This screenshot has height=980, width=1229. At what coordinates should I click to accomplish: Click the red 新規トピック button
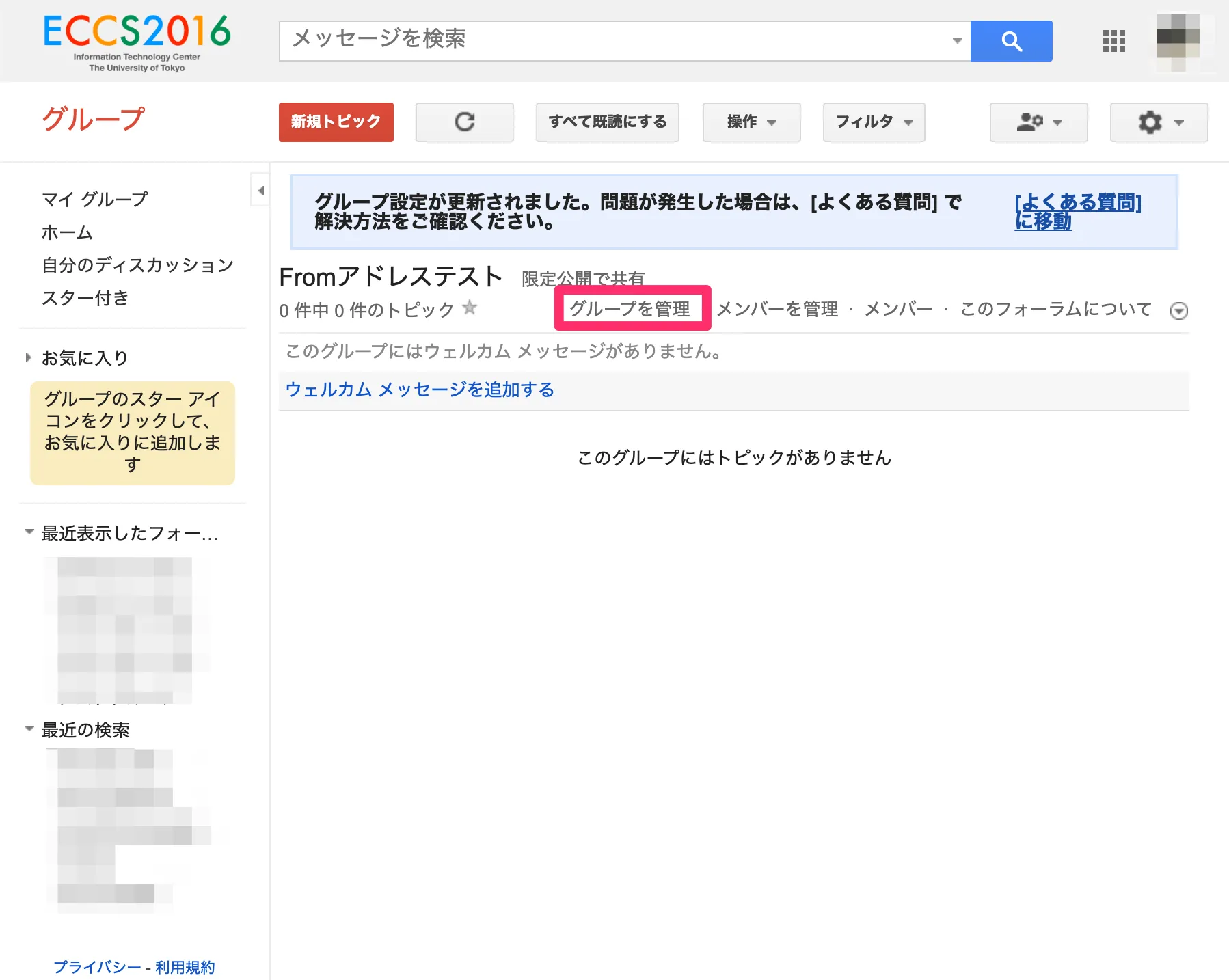[336, 122]
